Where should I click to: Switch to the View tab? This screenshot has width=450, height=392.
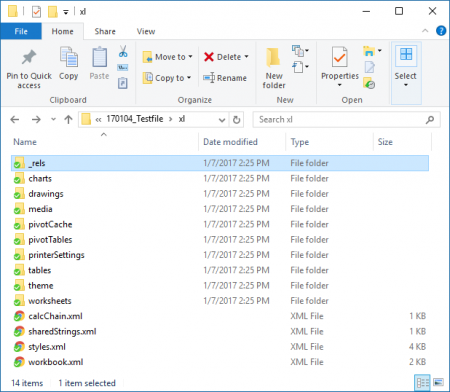click(x=146, y=31)
